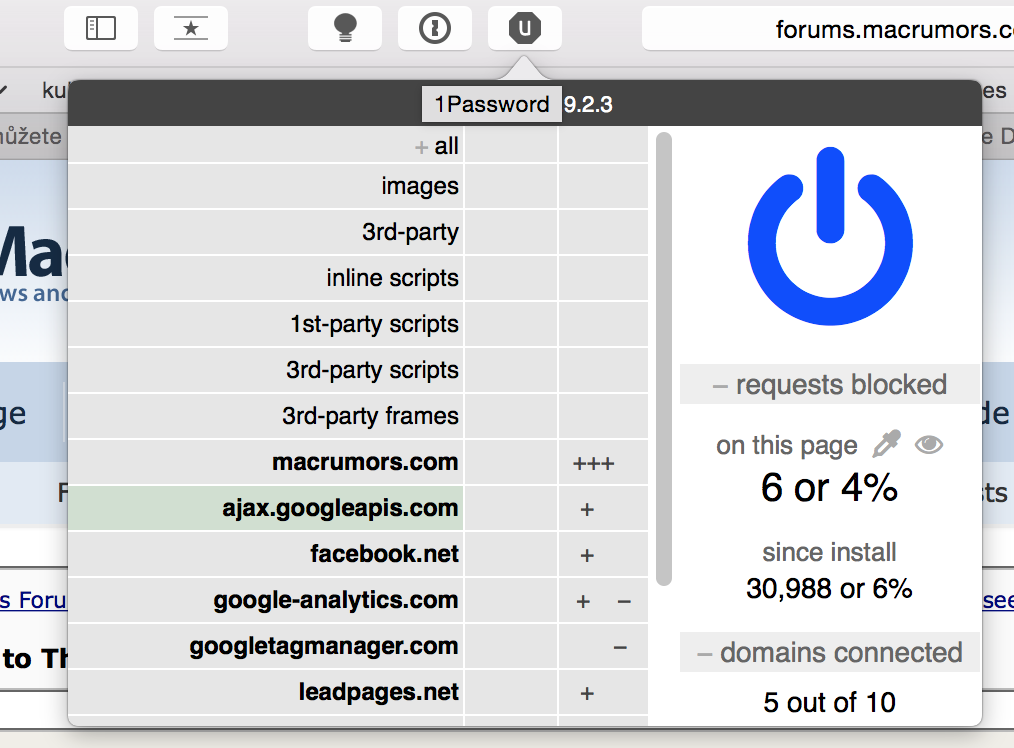Click the '1st-party scripts' rule row
1014x748 pixels.
tap(266, 324)
